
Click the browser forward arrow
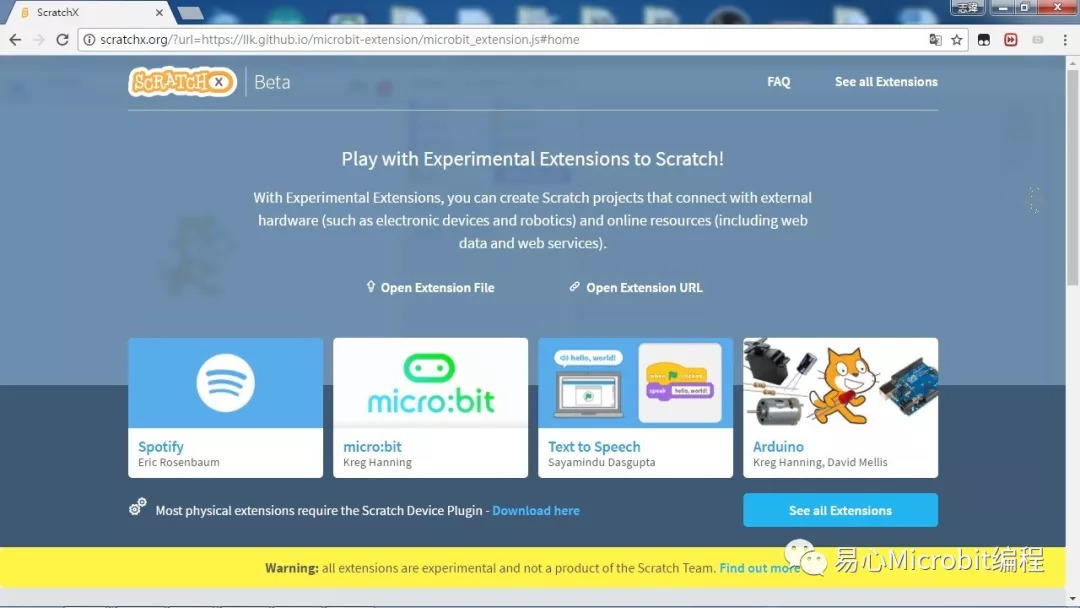click(39, 40)
